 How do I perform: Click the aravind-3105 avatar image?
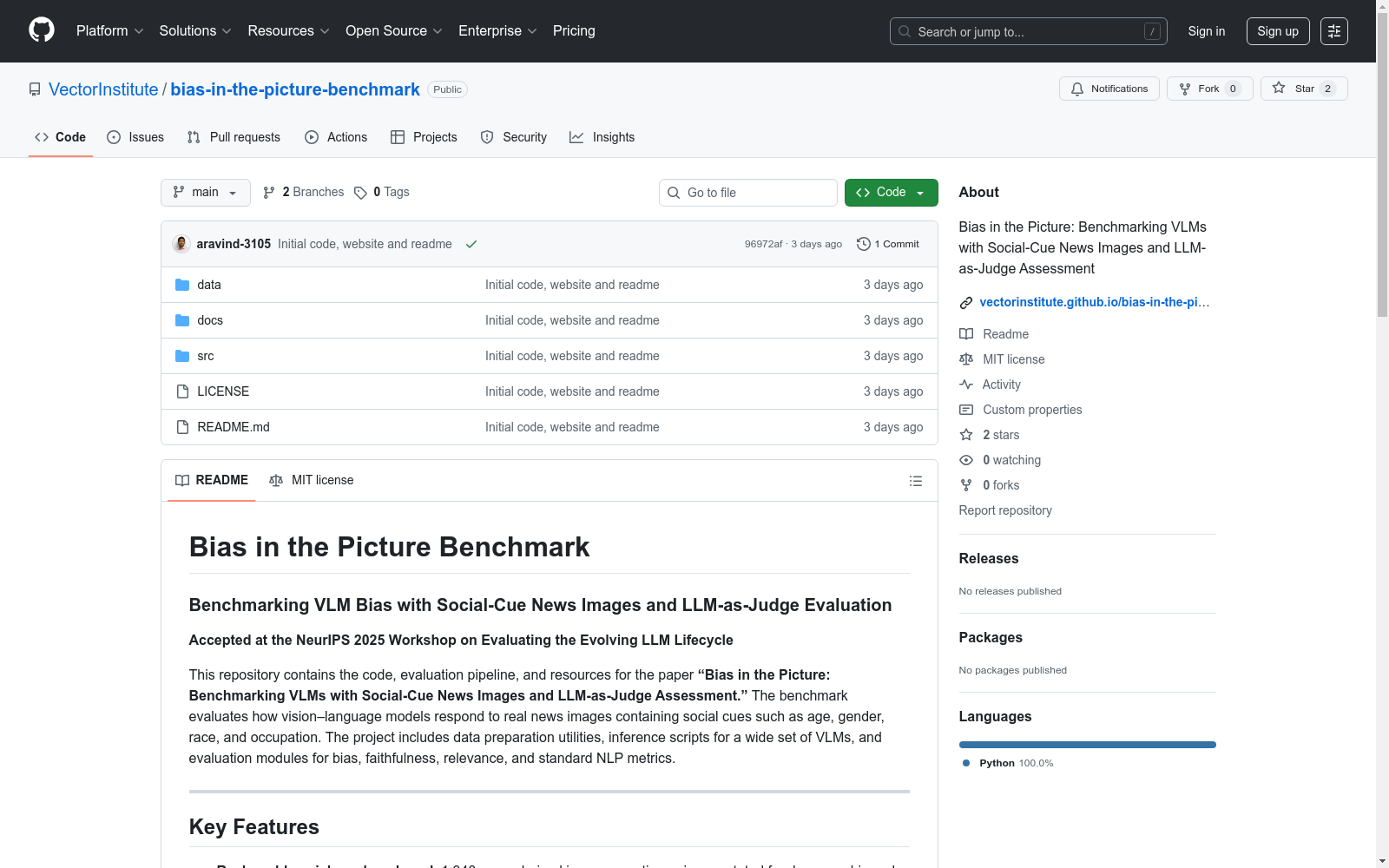181,244
